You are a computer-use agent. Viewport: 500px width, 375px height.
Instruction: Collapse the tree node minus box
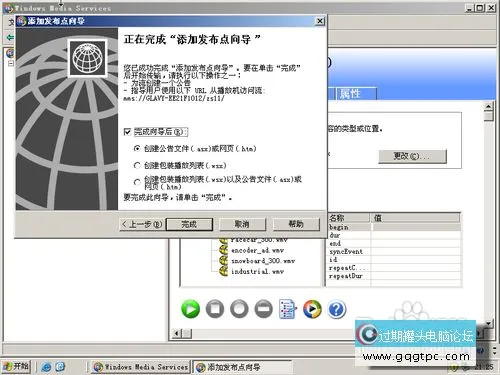(x=11, y=63)
